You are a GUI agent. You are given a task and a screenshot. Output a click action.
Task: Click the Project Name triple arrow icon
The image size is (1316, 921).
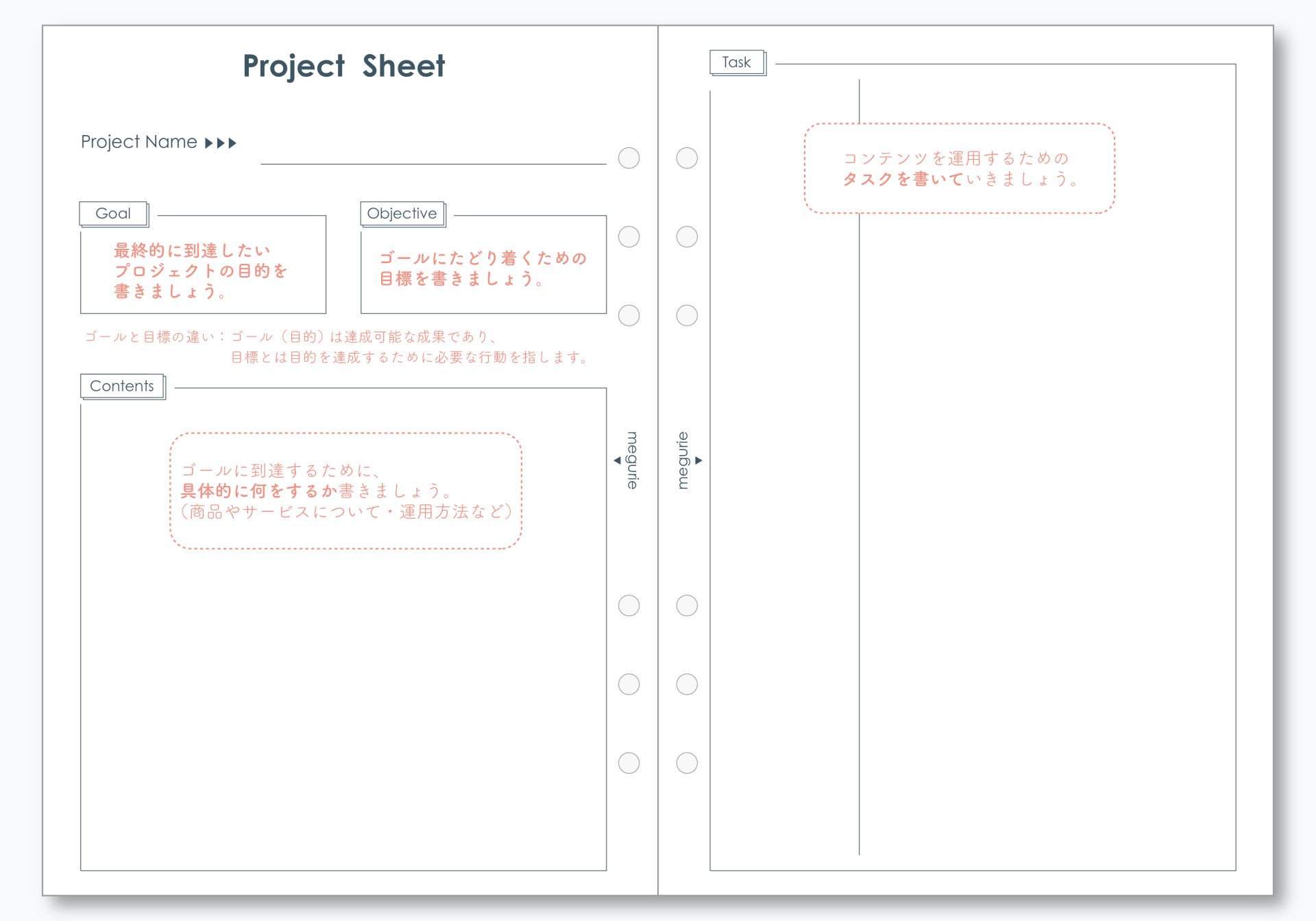[221, 143]
